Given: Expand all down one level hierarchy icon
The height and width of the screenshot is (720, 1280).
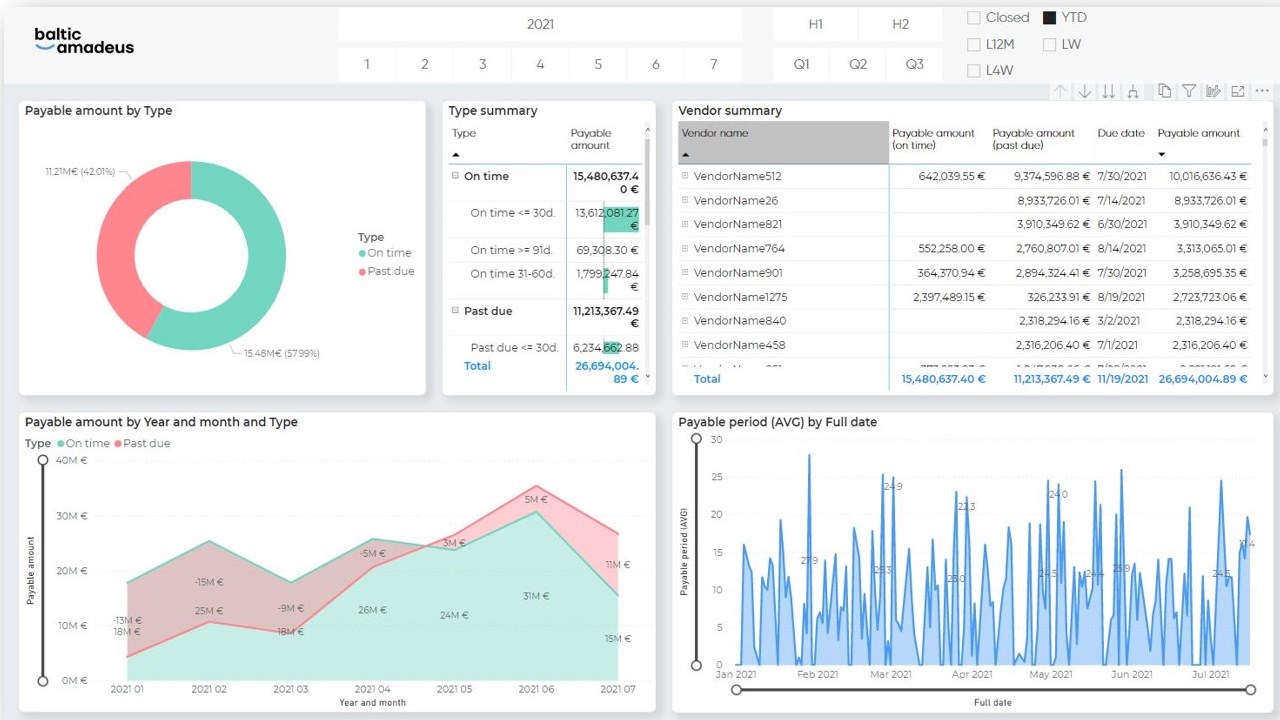Looking at the screenshot, I should (1133, 91).
